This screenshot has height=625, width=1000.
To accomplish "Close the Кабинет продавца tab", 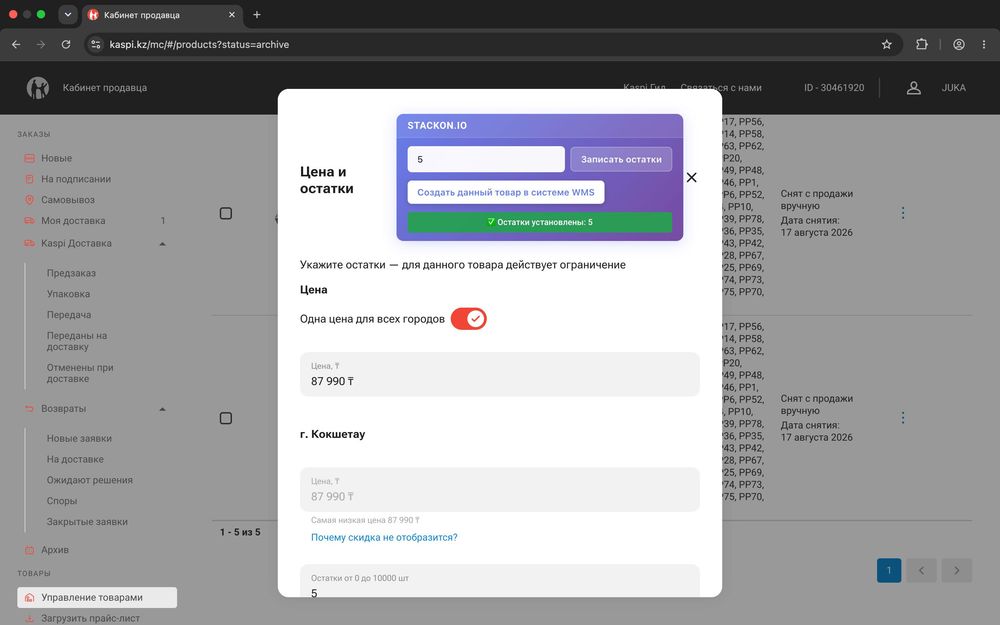I will coord(232,15).
